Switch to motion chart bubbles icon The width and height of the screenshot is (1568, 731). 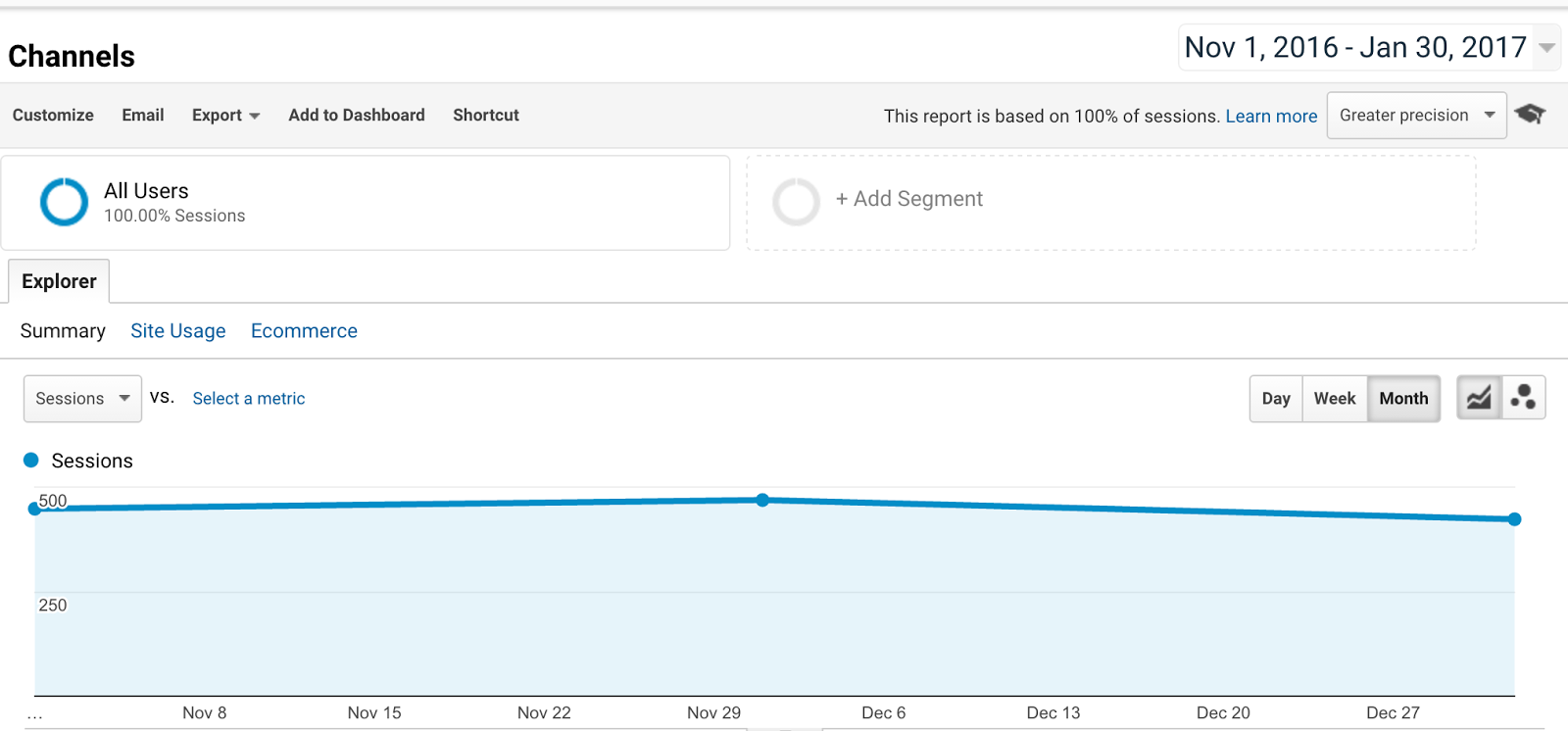pyautogui.click(x=1523, y=398)
